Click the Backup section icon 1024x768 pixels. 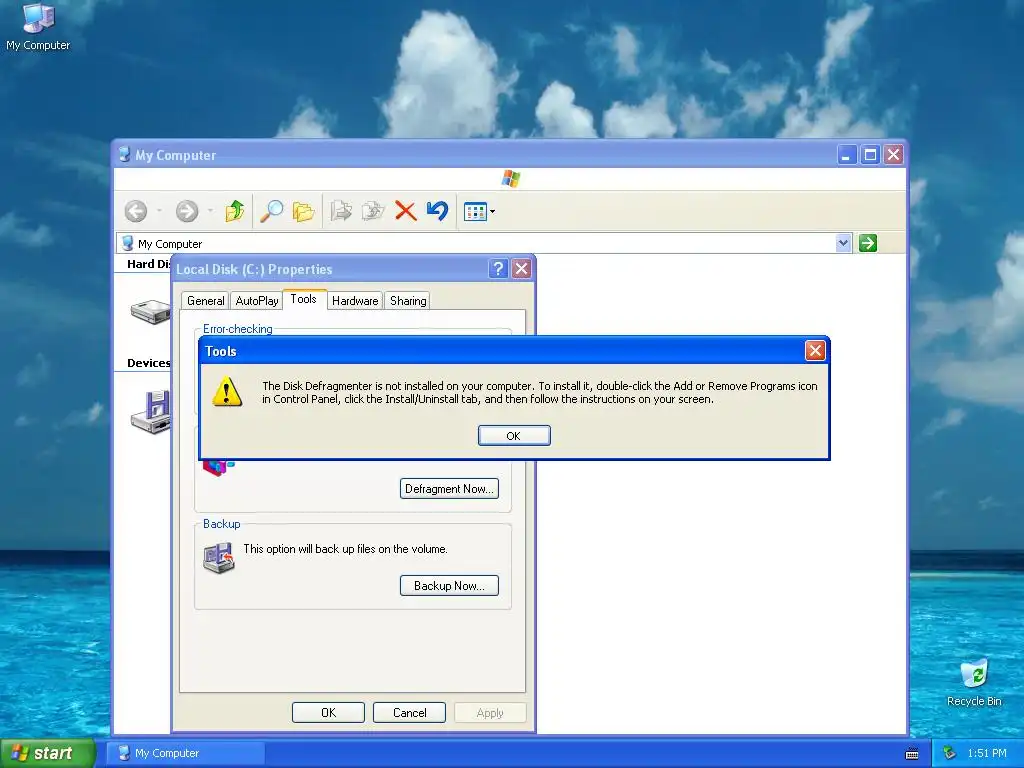coord(219,558)
